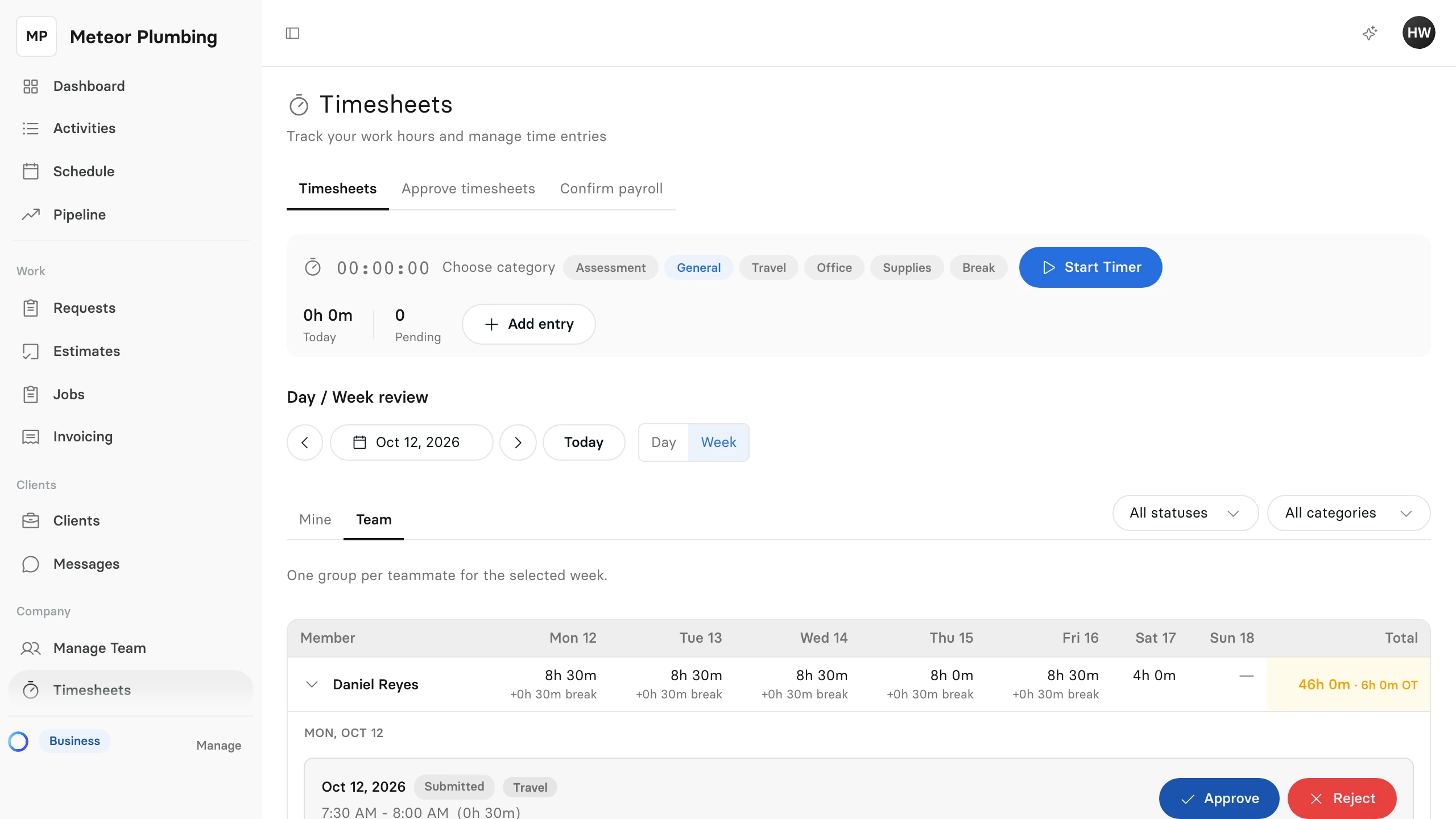Open the All statuses dropdown

click(x=1185, y=512)
